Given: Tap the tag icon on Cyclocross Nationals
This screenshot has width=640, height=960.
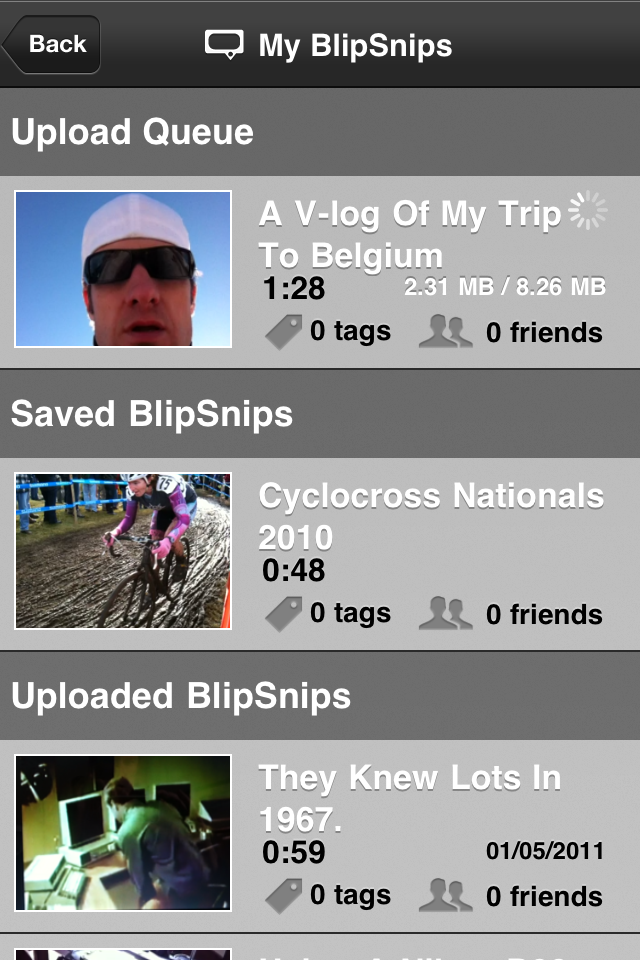Looking at the screenshot, I should pyautogui.click(x=283, y=614).
